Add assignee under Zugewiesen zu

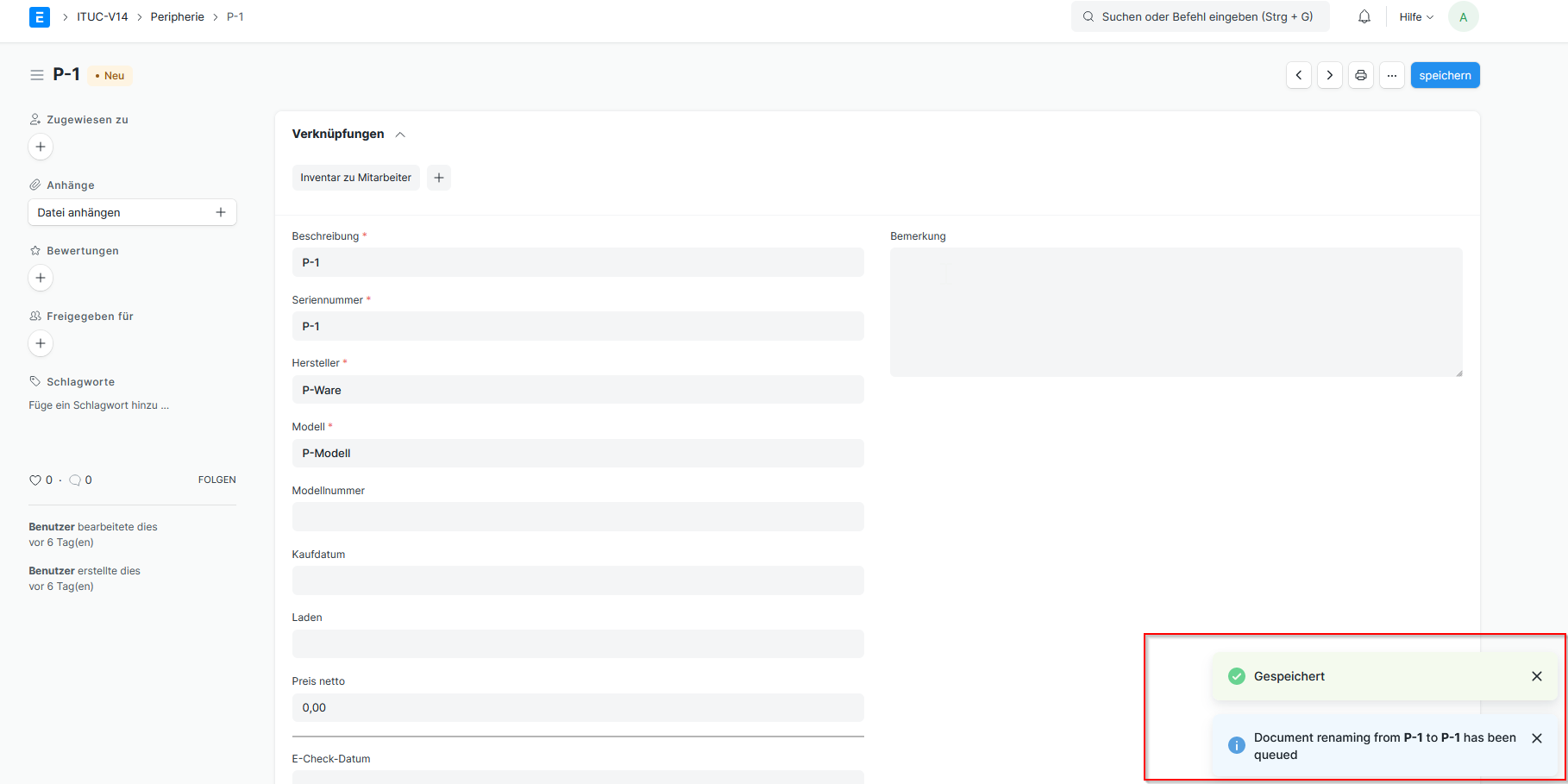pos(41,147)
